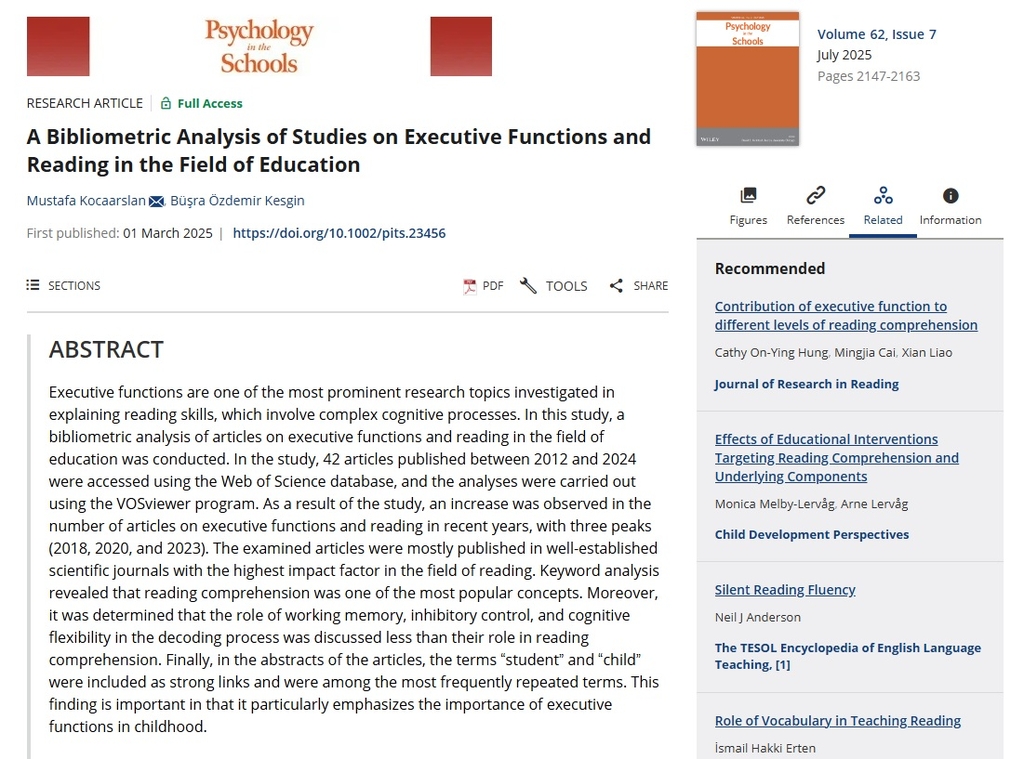The image size is (1024, 759).
Task: Click the Mustafa Kocaarslan author name
Action: (86, 200)
